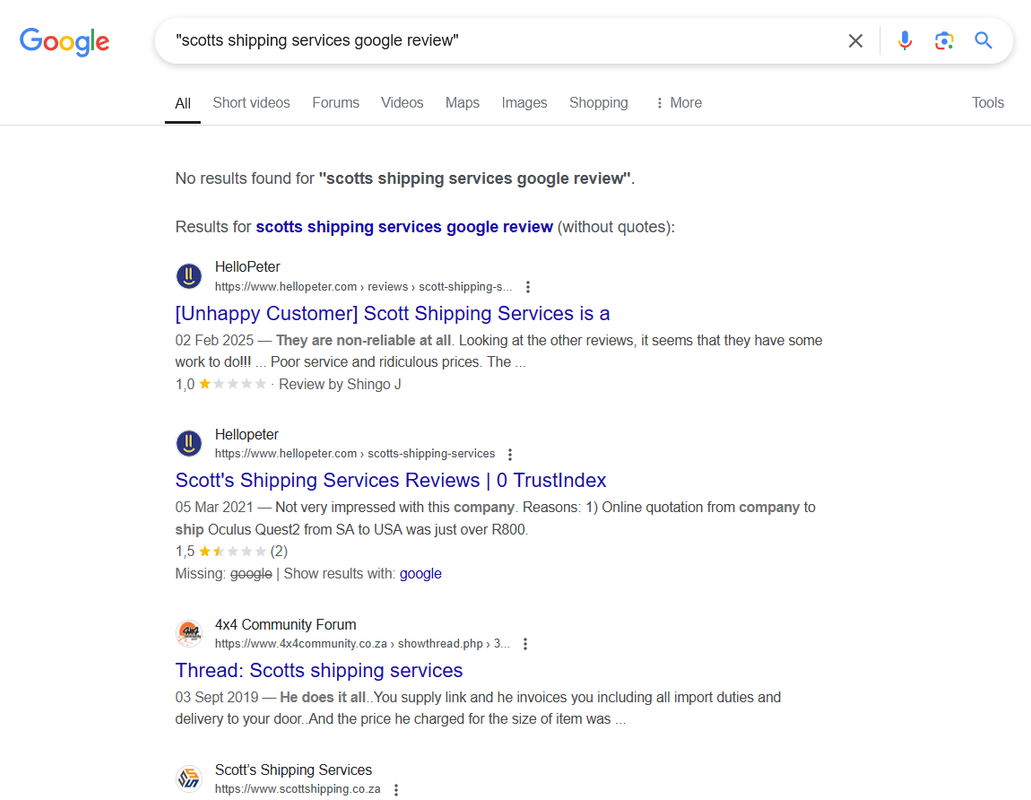Click the www.scottshipping.co.za URL
Screen dimensions: 1031x800
click(x=298, y=789)
